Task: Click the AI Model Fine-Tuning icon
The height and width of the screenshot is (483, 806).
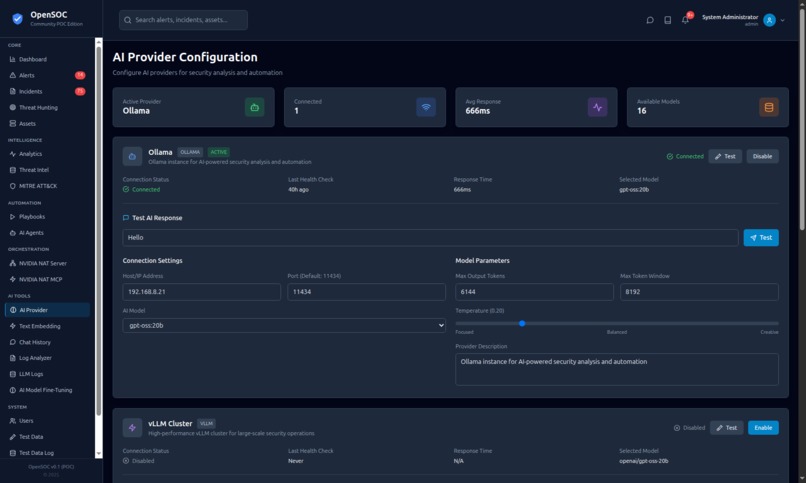Action: click(13, 390)
